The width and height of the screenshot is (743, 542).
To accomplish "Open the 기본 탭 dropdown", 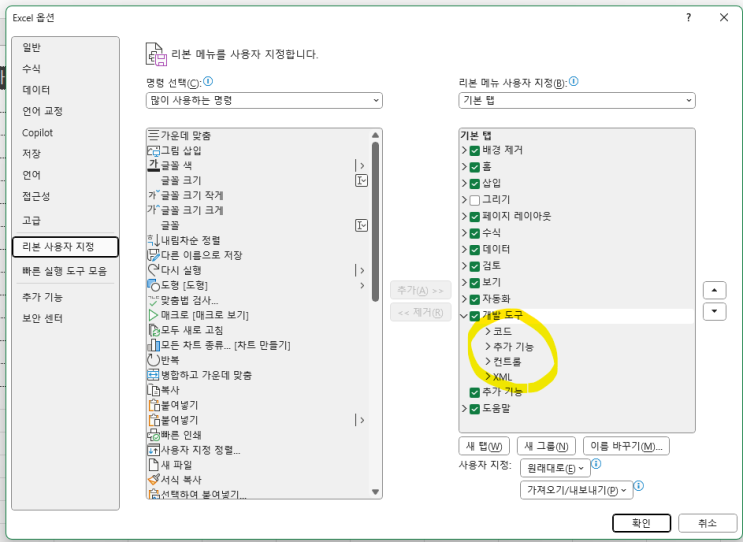I will point(577,100).
